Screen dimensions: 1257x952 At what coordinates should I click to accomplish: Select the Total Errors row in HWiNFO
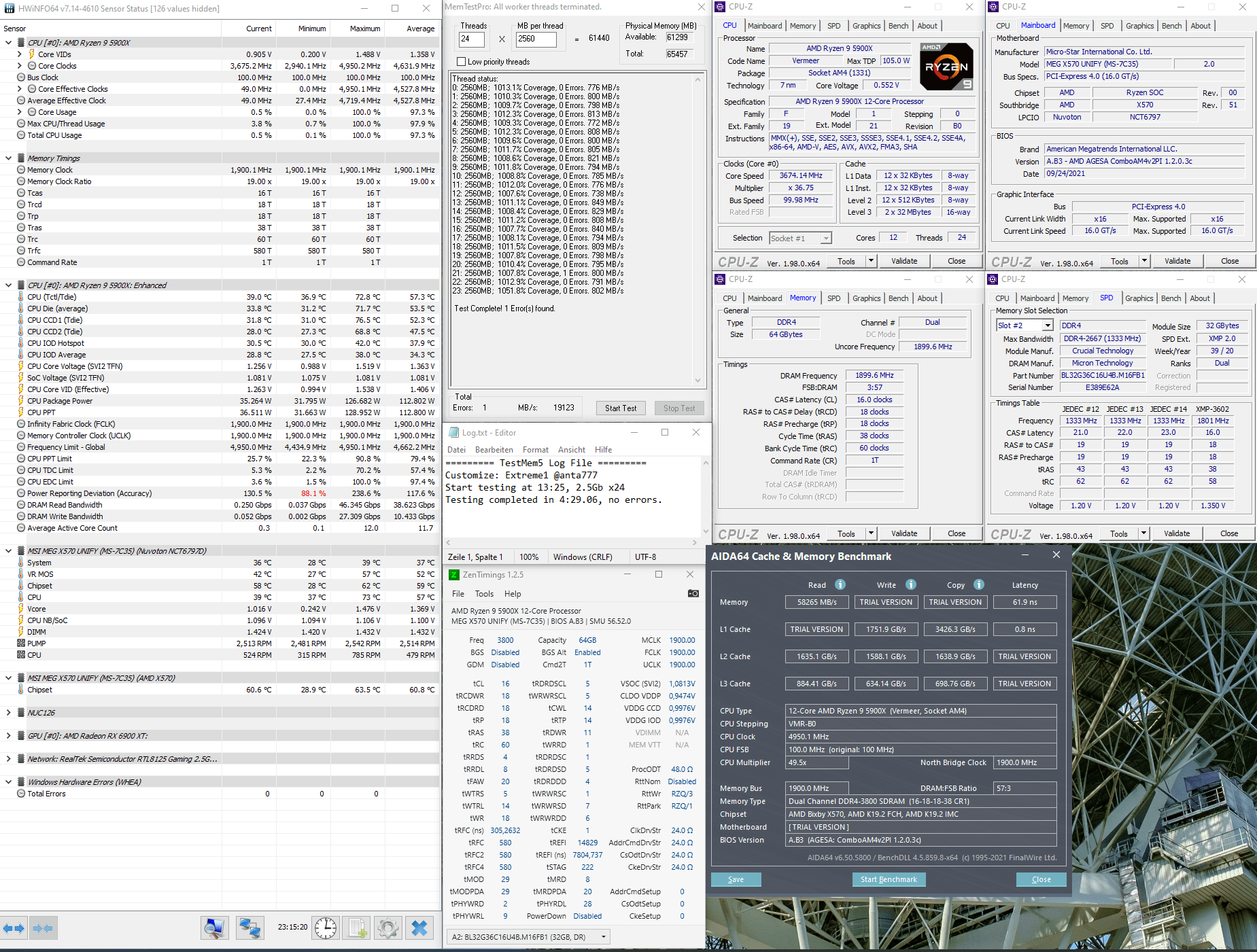pyautogui.click(x=220, y=794)
